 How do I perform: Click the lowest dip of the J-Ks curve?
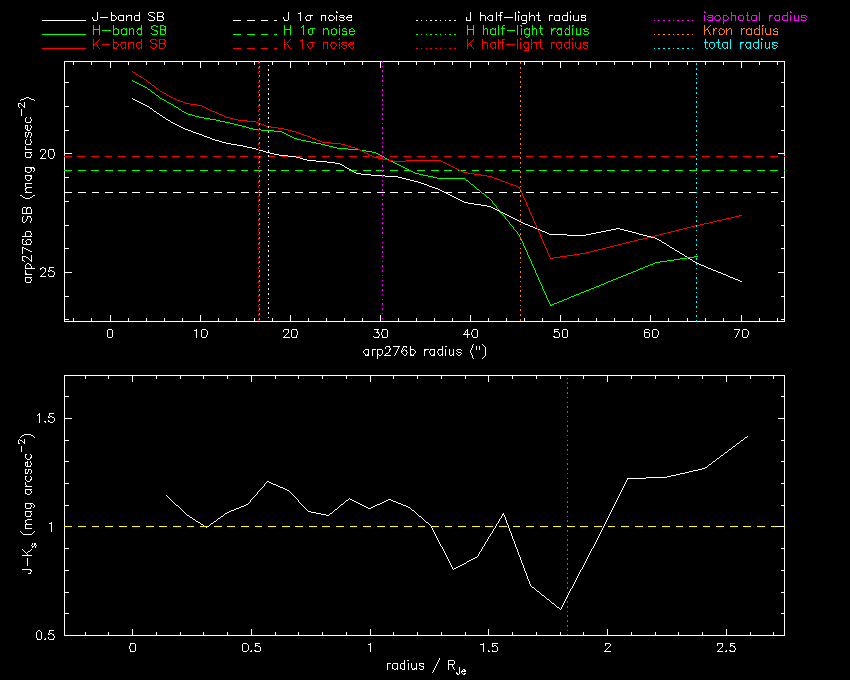coord(562,608)
